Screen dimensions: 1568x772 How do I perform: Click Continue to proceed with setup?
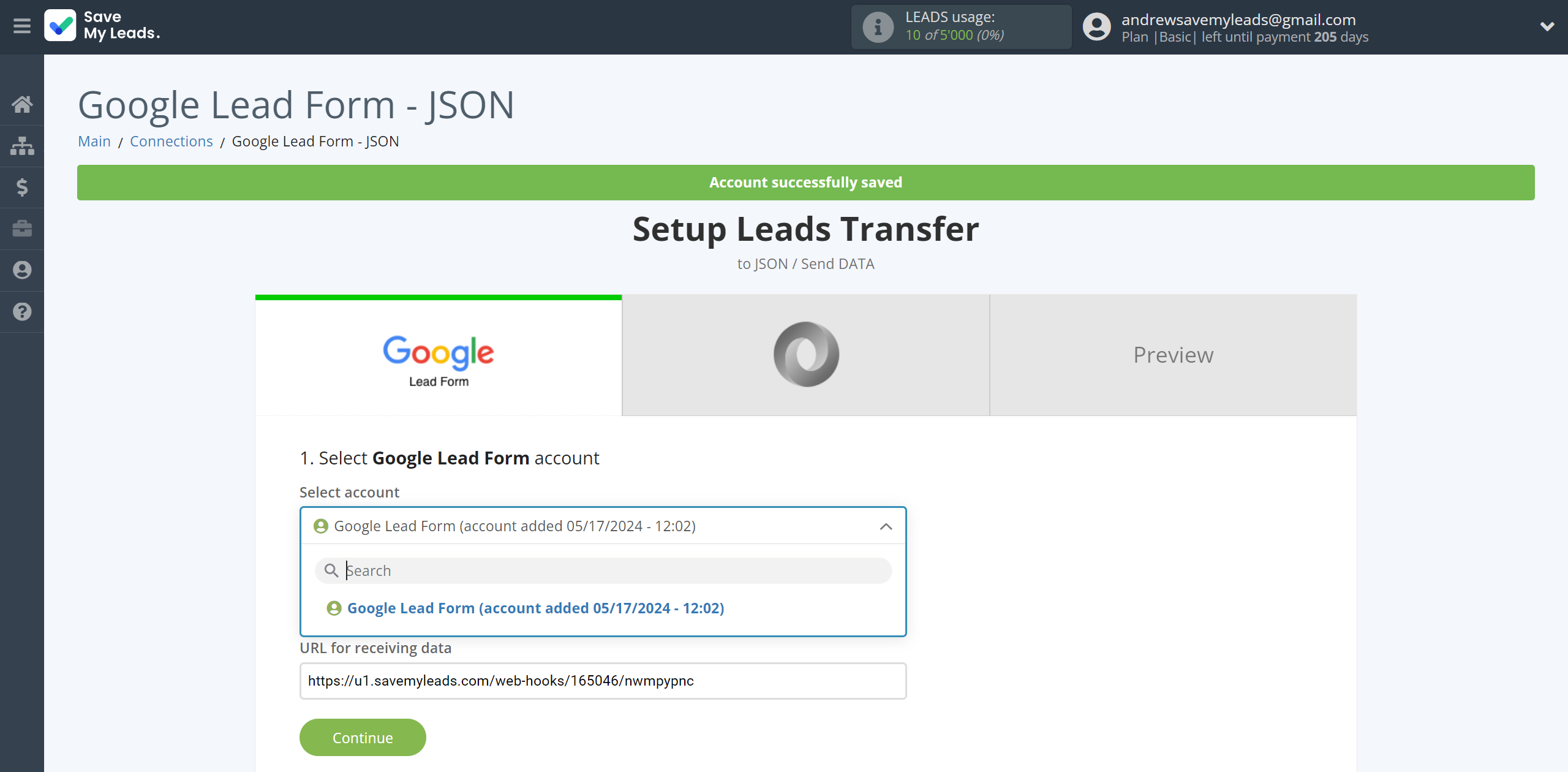[x=363, y=738]
